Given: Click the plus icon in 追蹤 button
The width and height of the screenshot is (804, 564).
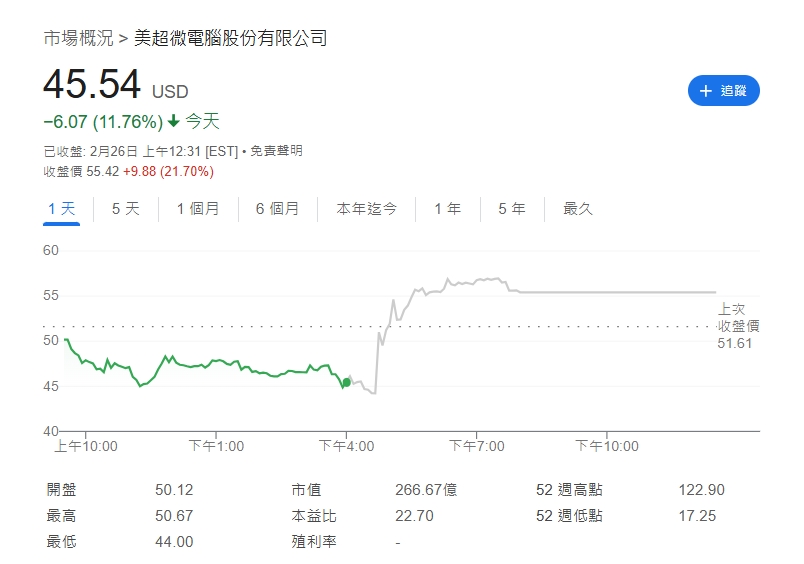Looking at the screenshot, I should 706,91.
